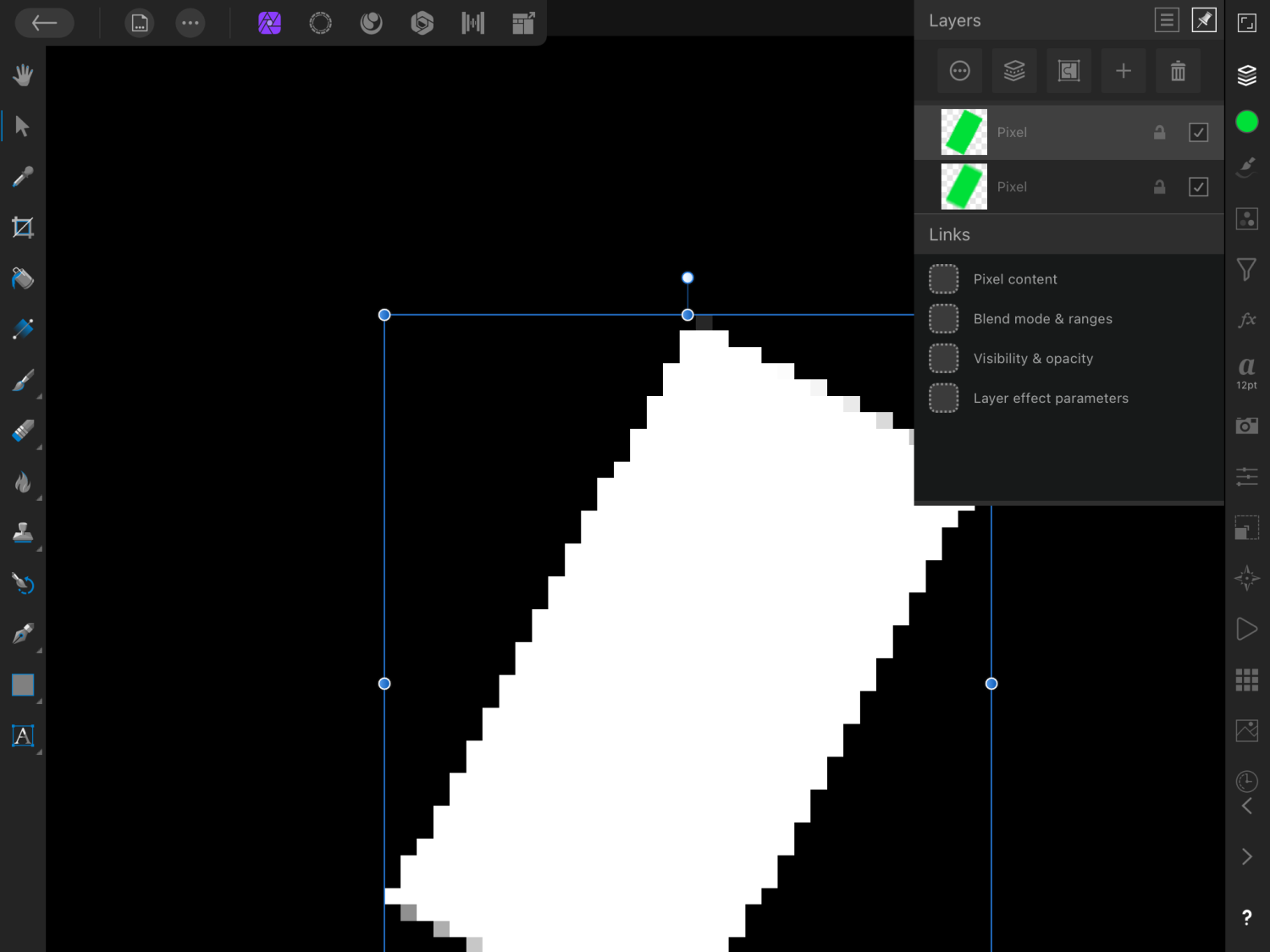The width and height of the screenshot is (1270, 952).
Task: Activate the Flood Fill tool
Action: pyautogui.click(x=23, y=278)
